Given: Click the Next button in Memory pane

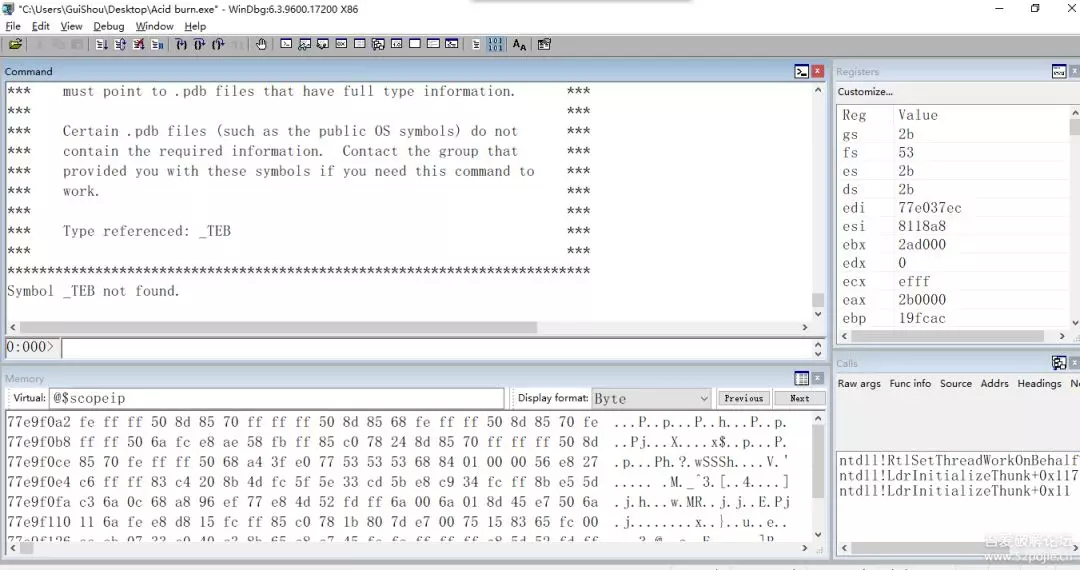Looking at the screenshot, I should [800, 399].
